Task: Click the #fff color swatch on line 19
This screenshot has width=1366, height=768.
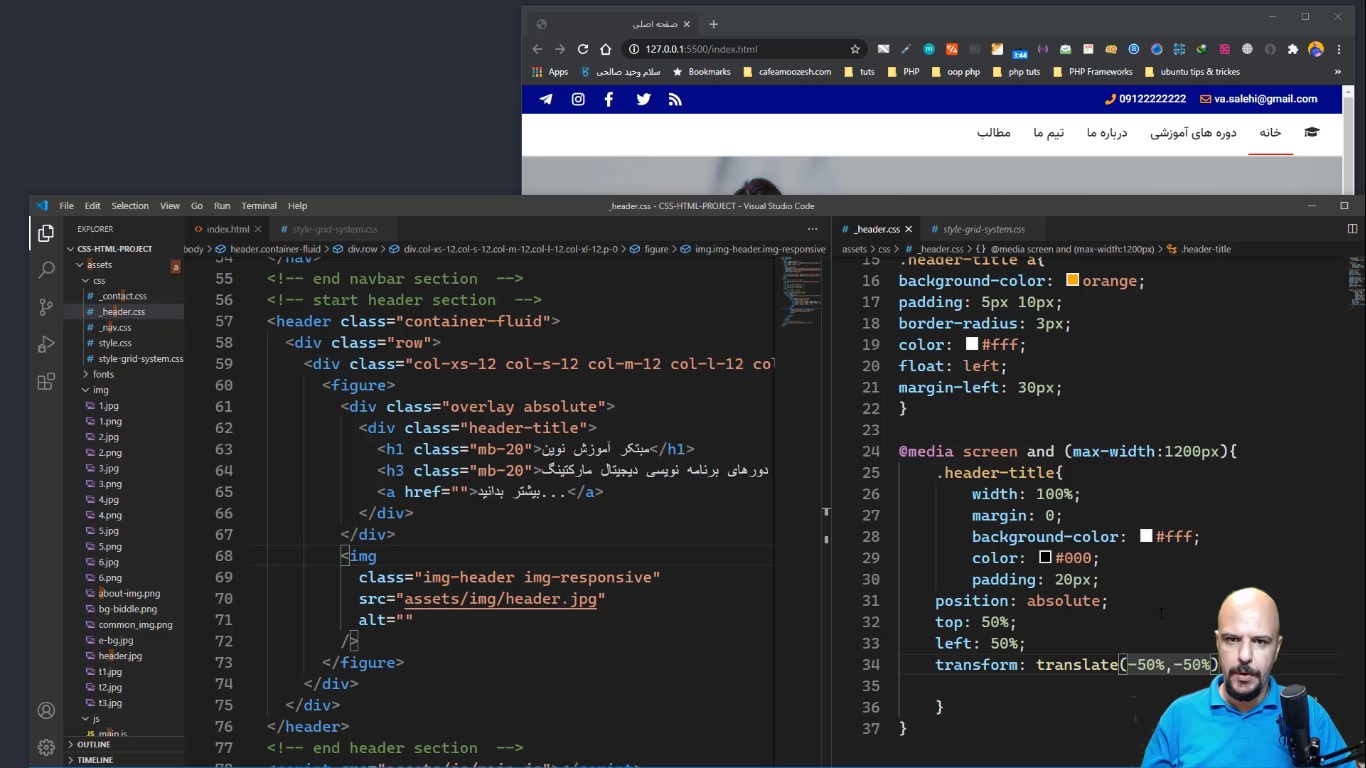Action: click(x=971, y=344)
